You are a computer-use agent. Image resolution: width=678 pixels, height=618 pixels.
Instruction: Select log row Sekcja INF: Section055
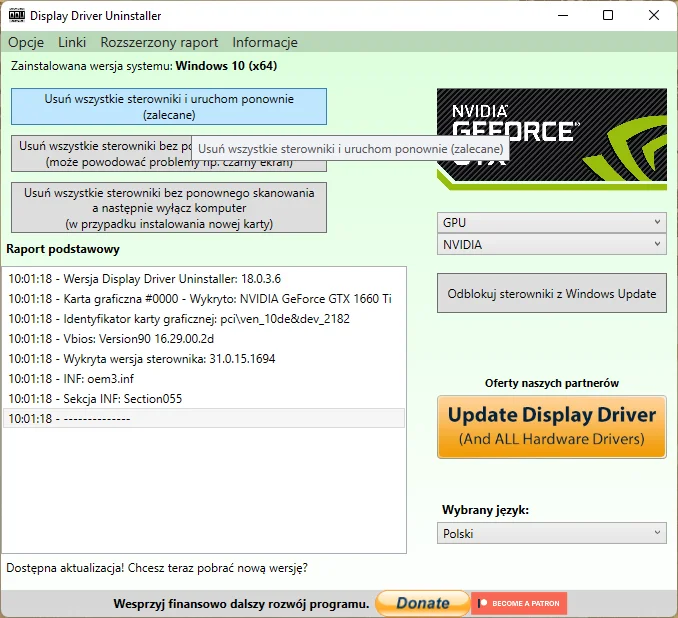click(204, 399)
